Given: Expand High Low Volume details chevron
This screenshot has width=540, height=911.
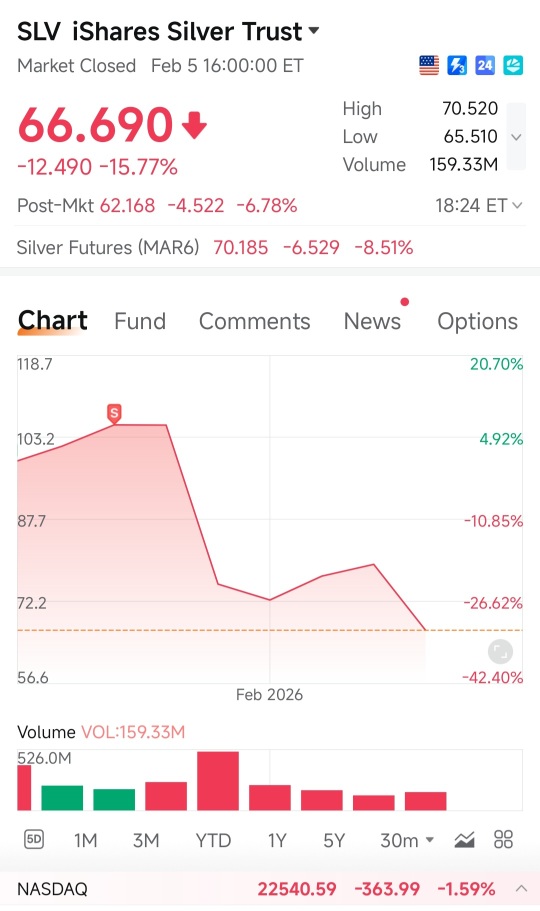Looking at the screenshot, I should tap(516, 137).
